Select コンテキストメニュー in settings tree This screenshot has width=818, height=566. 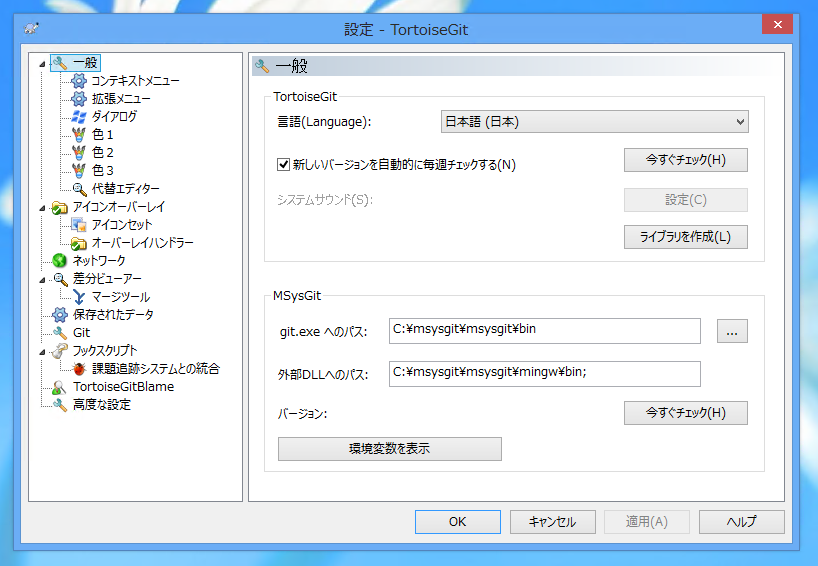[135, 81]
